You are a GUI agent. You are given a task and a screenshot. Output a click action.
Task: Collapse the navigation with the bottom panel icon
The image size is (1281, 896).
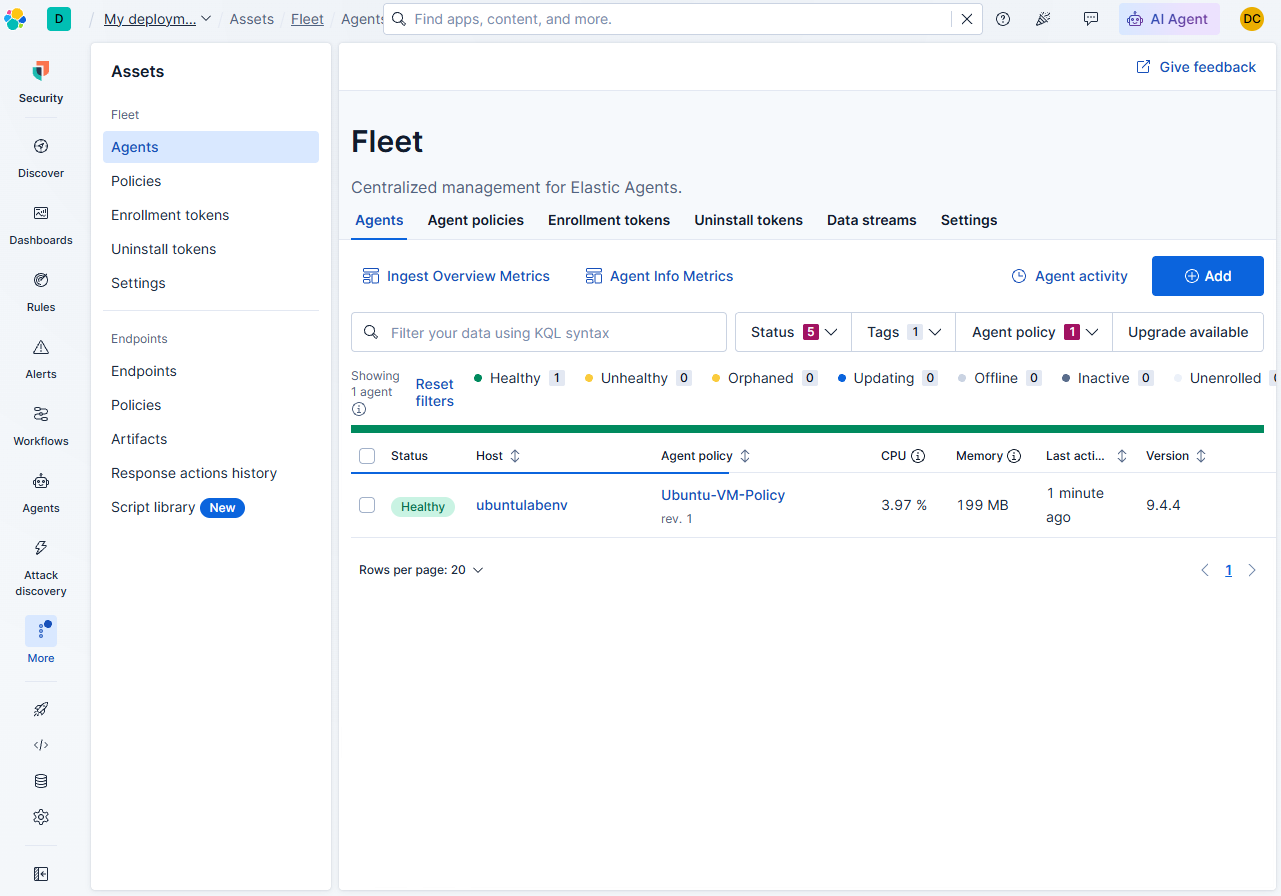(x=41, y=874)
